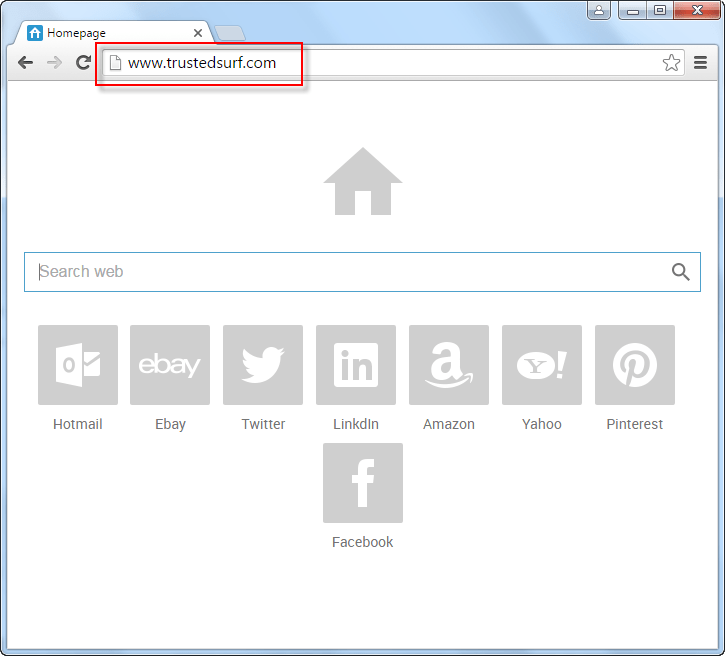
Task: Click the Homepage tab favicon
Action: pyautogui.click(x=35, y=33)
